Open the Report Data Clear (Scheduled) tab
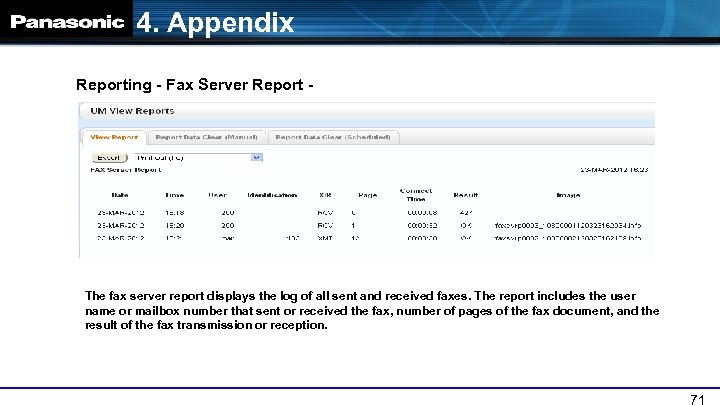 333,137
